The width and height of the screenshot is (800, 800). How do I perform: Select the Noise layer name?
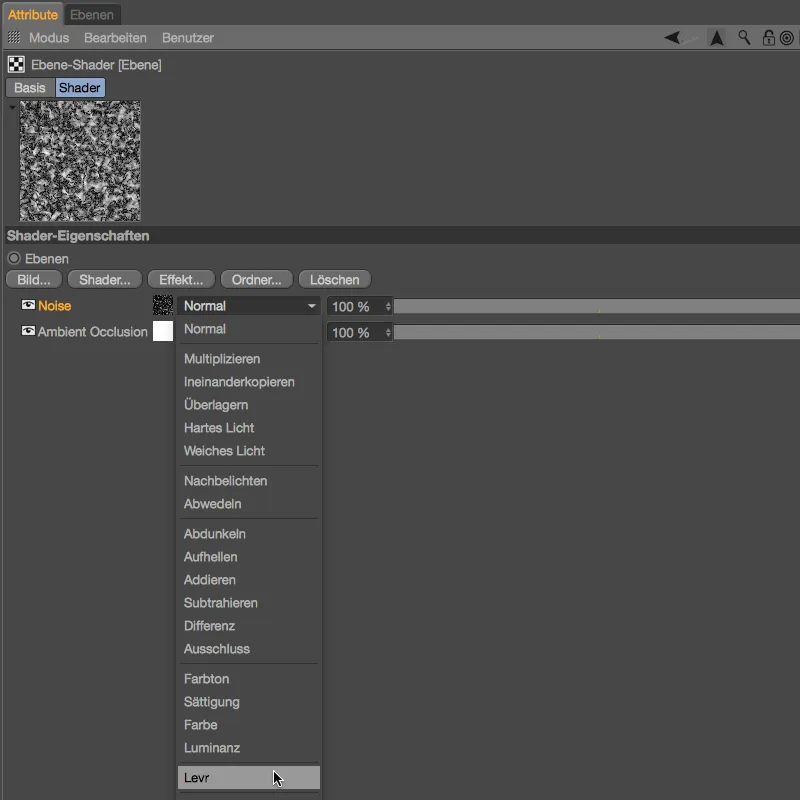[55, 306]
